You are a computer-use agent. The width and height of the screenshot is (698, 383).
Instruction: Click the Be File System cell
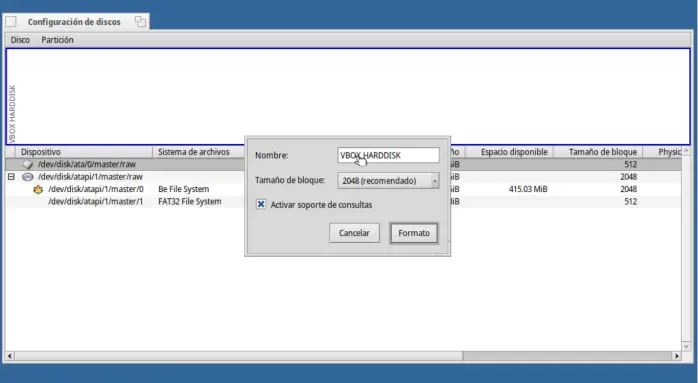coord(183,189)
